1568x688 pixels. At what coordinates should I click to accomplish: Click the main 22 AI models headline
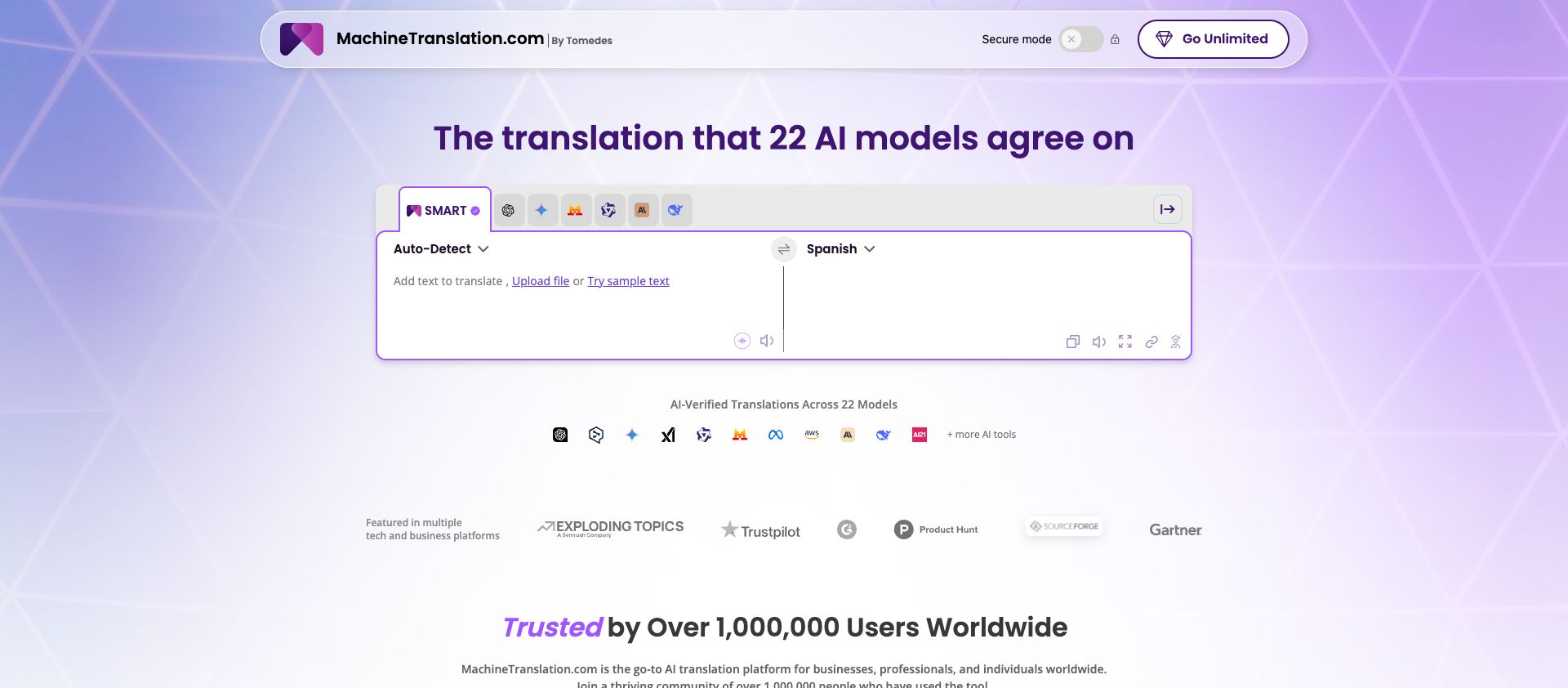point(784,138)
